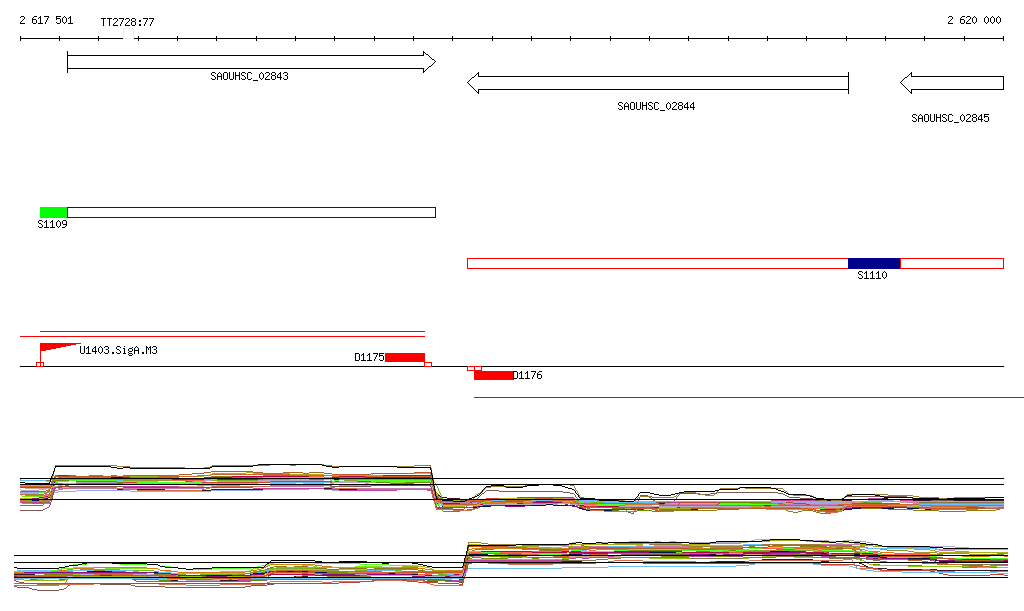Click the TT2728:77 terminator marker
1024x611 pixels.
point(129,34)
